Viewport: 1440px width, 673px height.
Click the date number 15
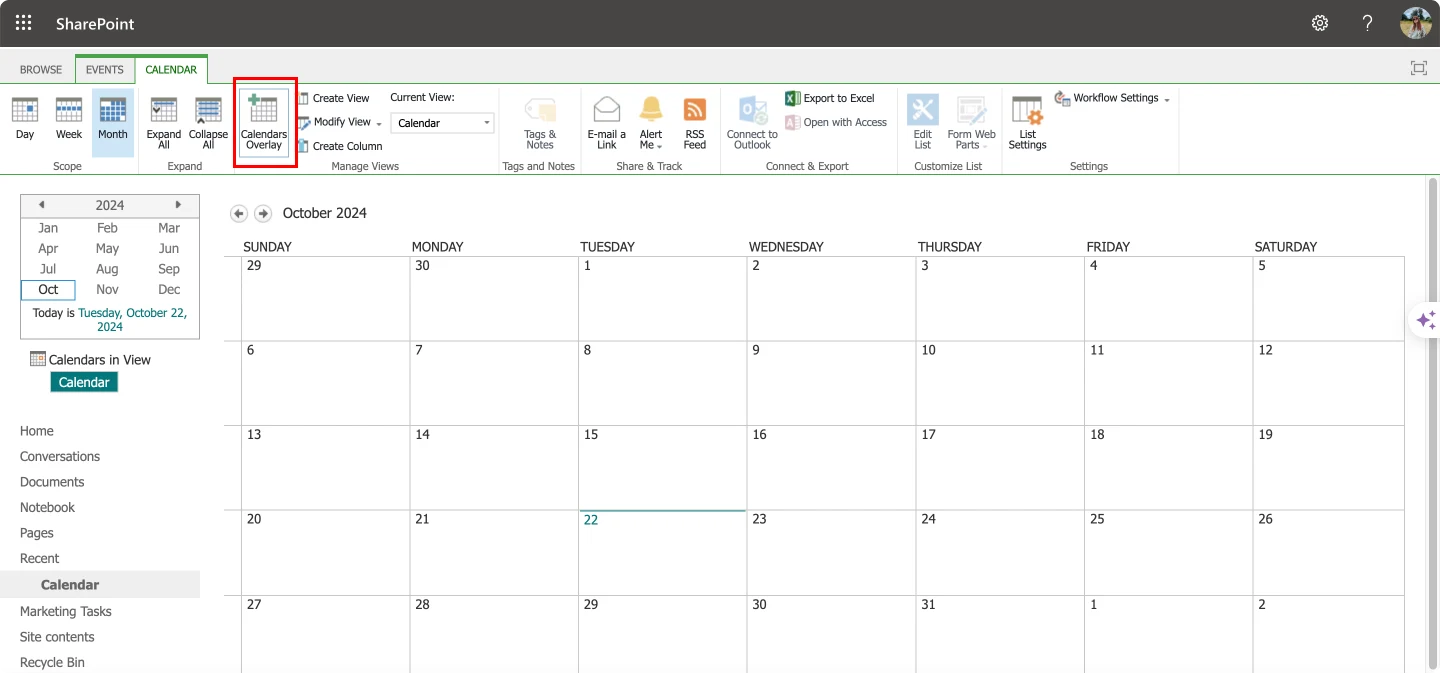(591, 435)
